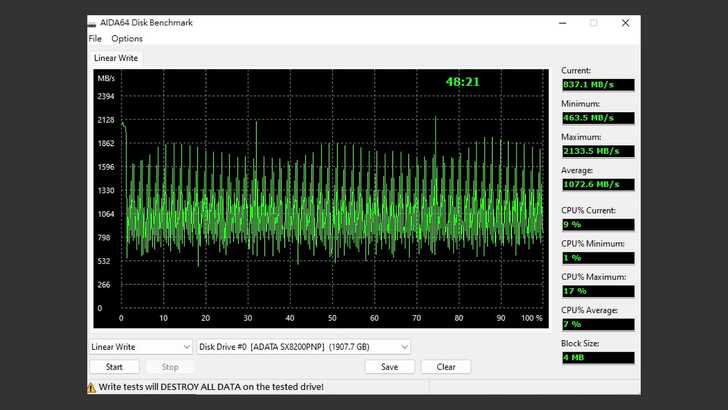This screenshot has height=410, width=728.
Task: Click the warning icon in the status bar
Action: pyautogui.click(x=92, y=387)
